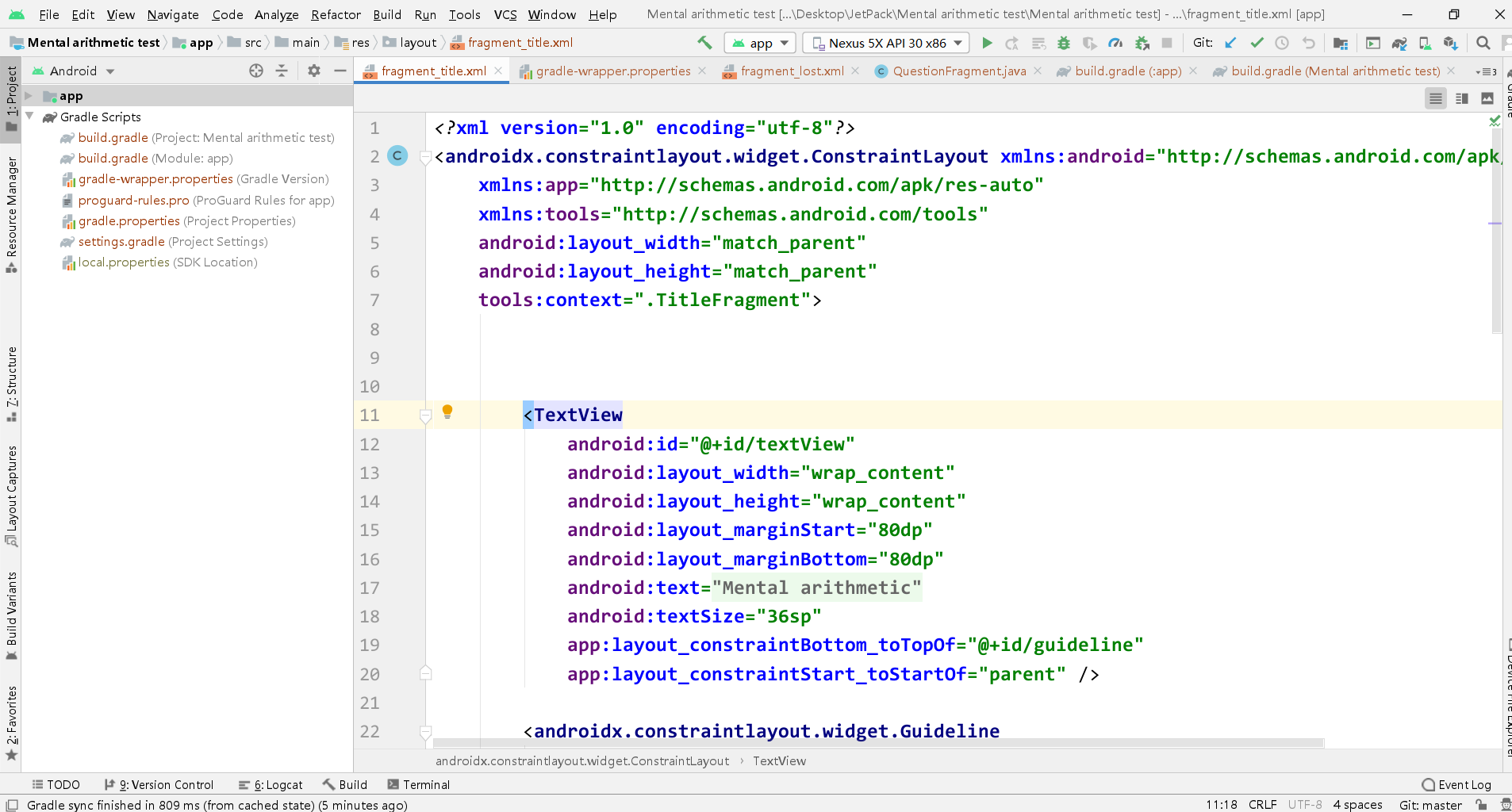Start debugging with the green bug icon
The width and height of the screenshot is (1512, 812).
coord(1064,43)
